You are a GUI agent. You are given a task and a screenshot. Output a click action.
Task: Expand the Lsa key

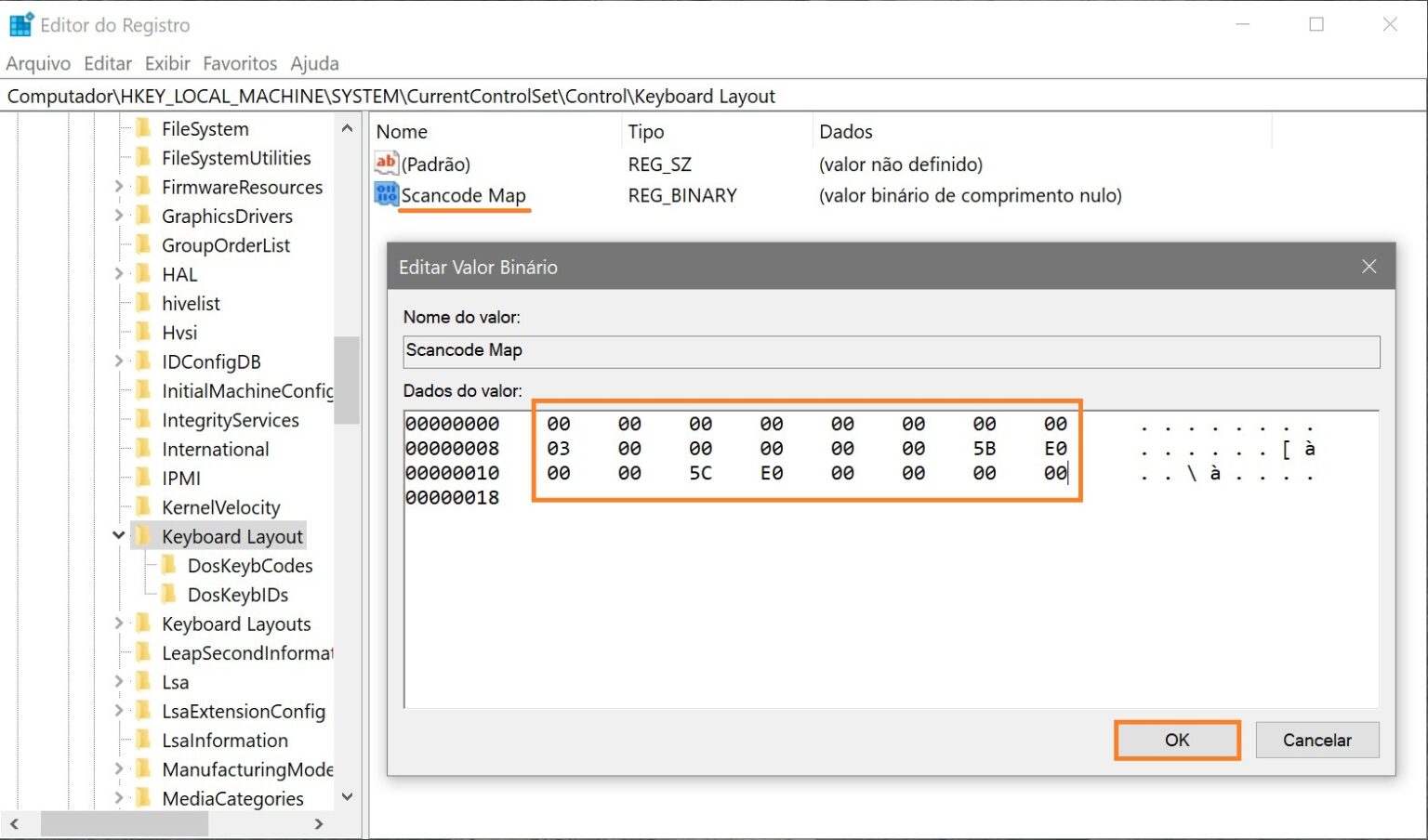(x=119, y=681)
